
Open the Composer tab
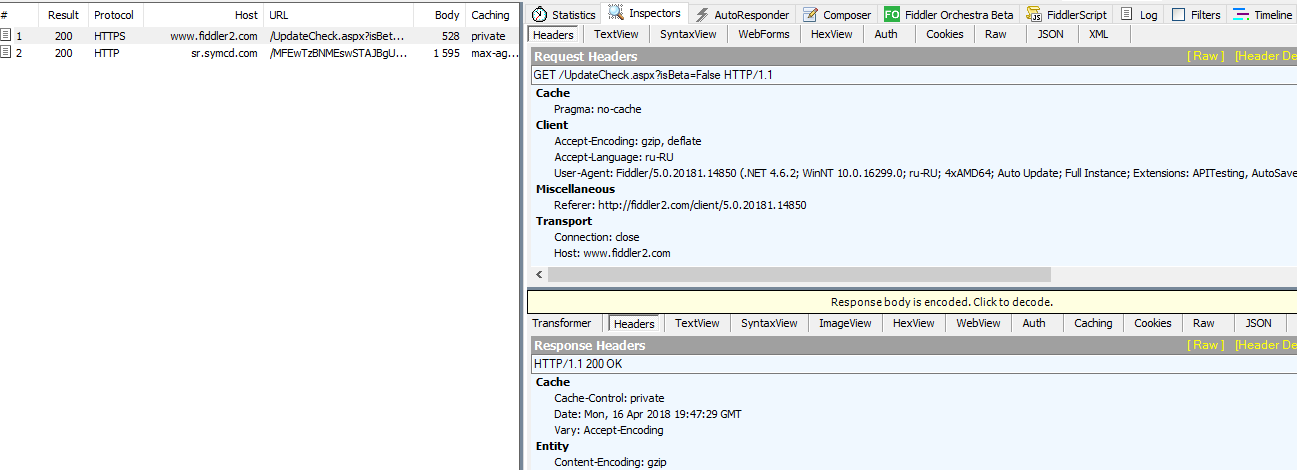point(837,15)
